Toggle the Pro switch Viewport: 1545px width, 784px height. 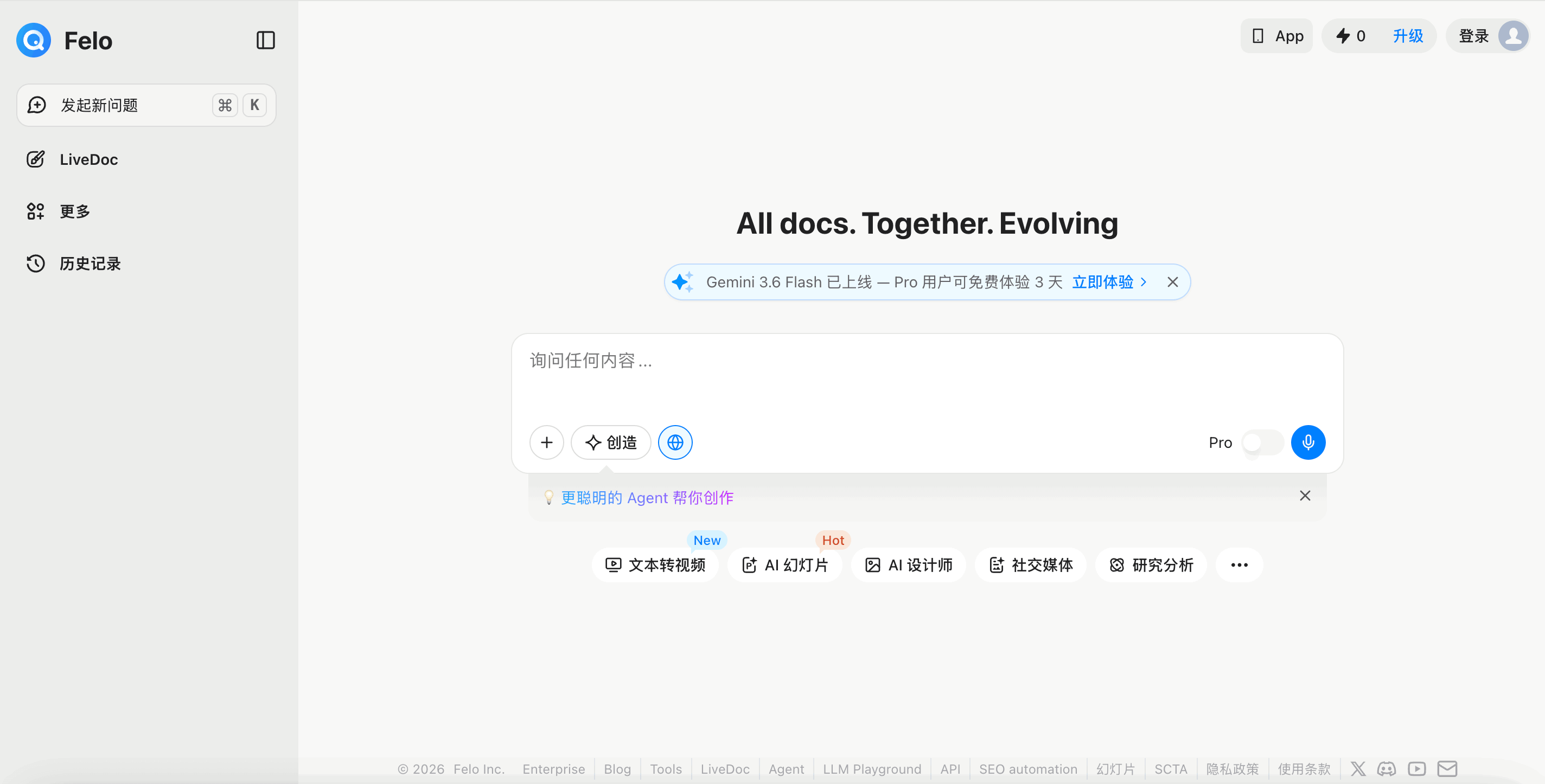[x=1262, y=442]
